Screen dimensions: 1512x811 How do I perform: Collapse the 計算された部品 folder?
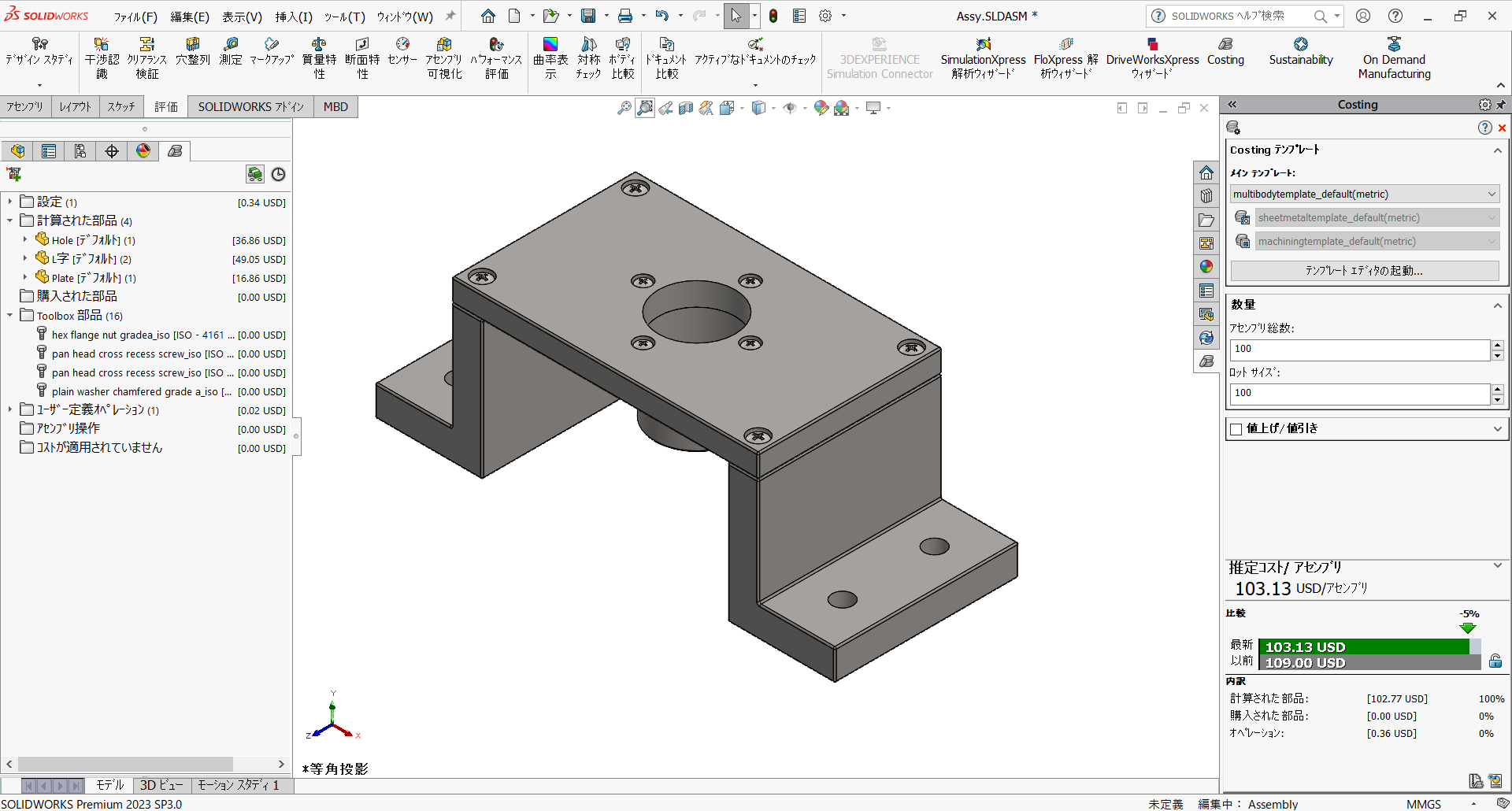10,221
